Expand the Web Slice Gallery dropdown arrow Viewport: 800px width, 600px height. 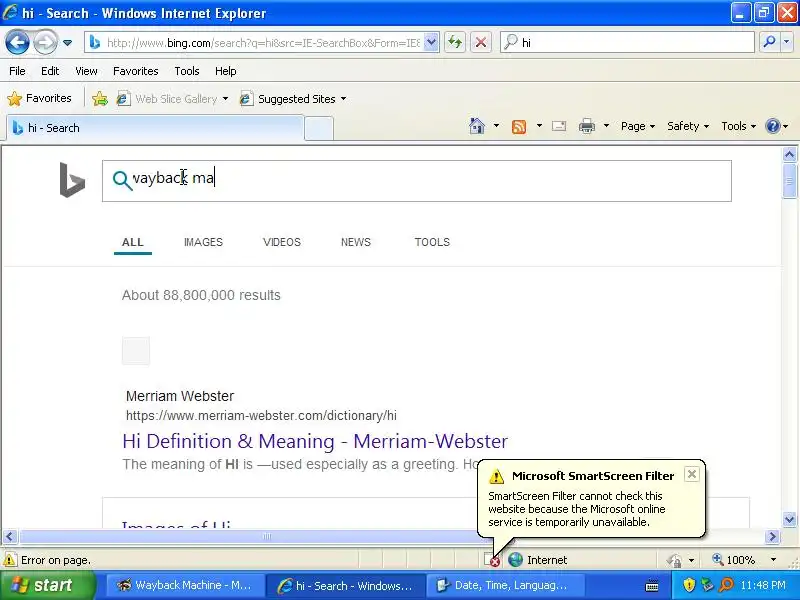pyautogui.click(x=225, y=98)
